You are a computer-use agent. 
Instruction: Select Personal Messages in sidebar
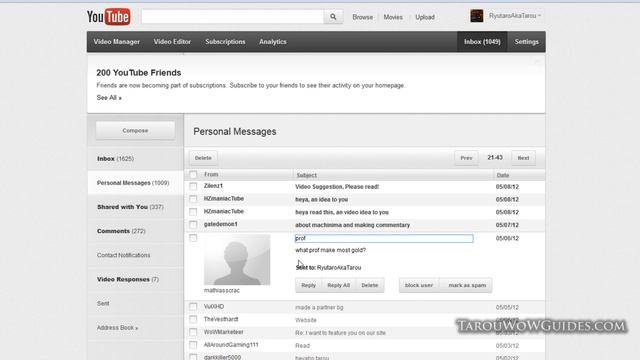click(133, 183)
